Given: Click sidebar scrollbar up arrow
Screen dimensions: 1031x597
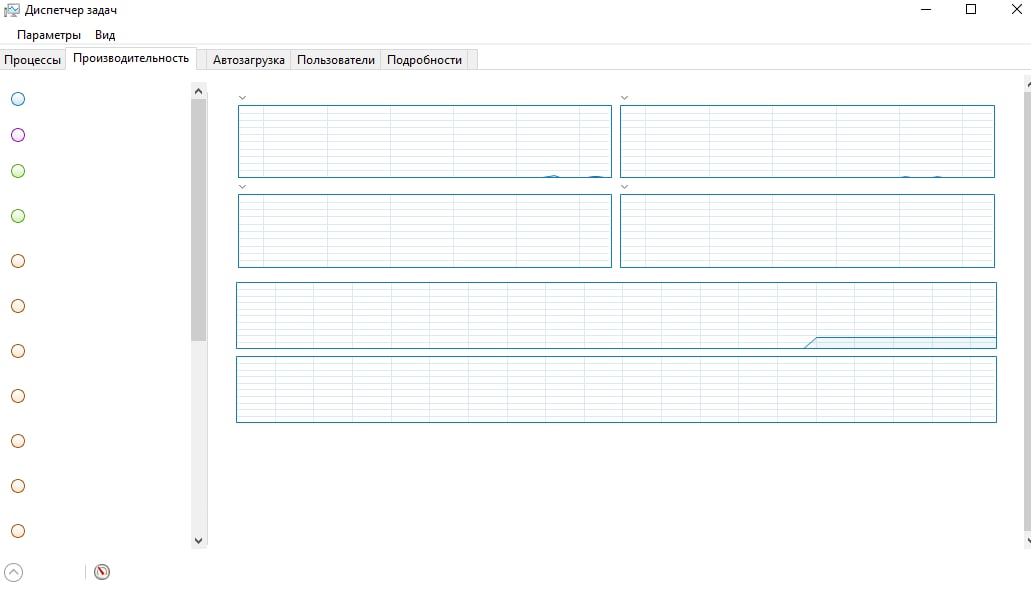Looking at the screenshot, I should click(199, 91).
